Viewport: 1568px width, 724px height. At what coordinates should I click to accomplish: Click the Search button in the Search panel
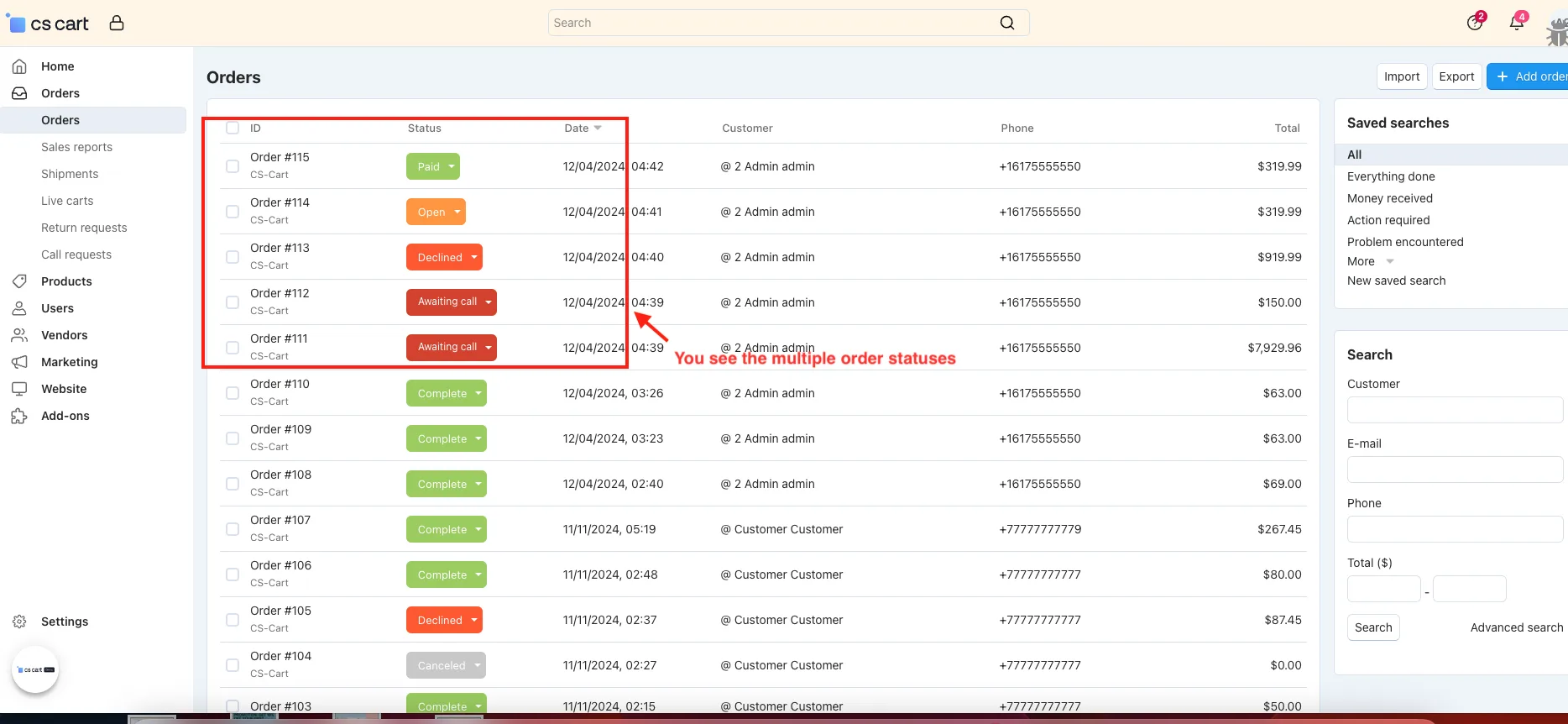1373,627
